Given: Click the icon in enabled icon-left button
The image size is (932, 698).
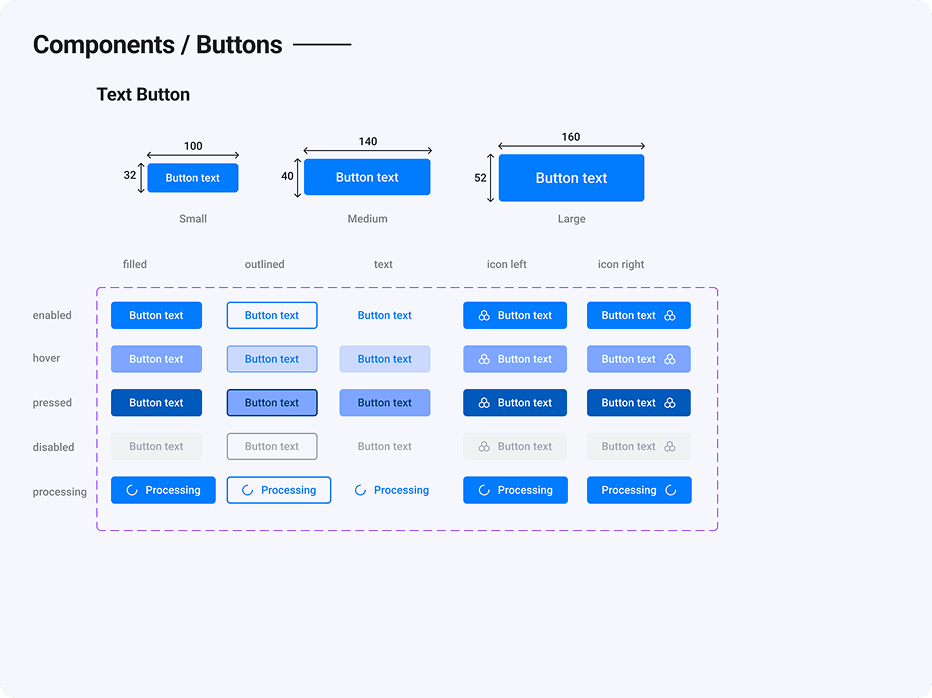Looking at the screenshot, I should [x=484, y=316].
